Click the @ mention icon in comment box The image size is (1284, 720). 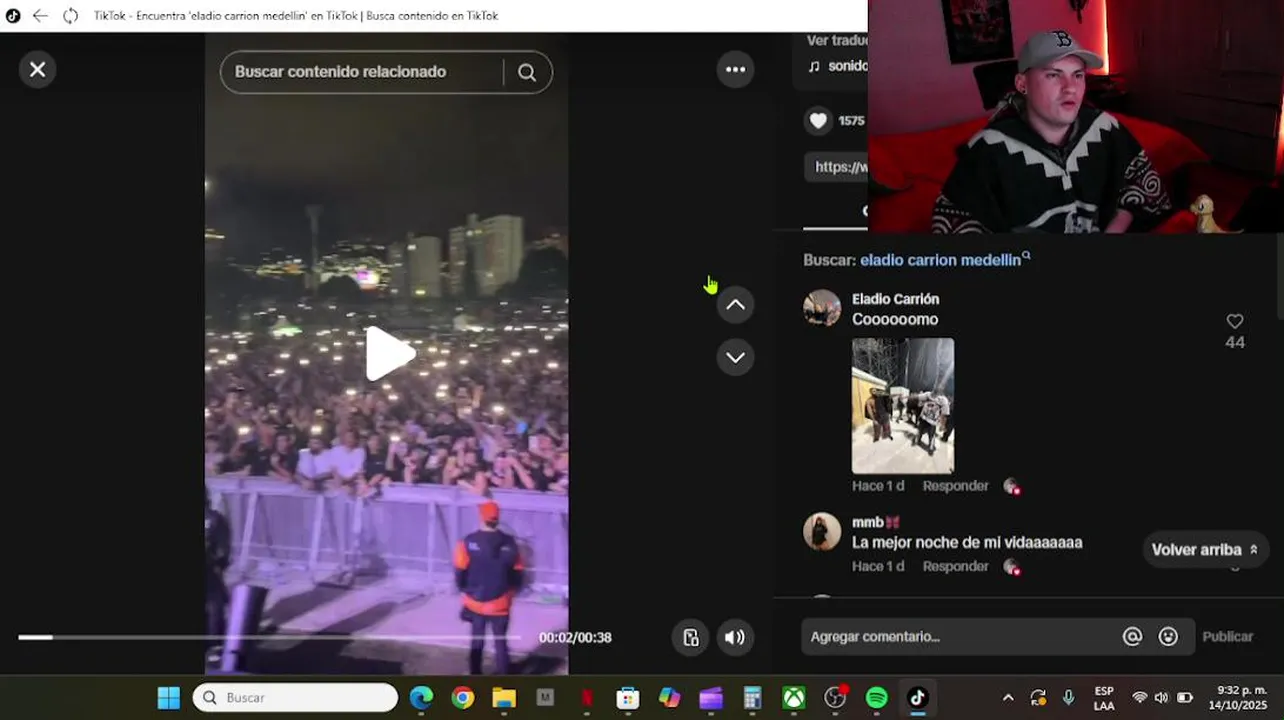(x=1132, y=636)
